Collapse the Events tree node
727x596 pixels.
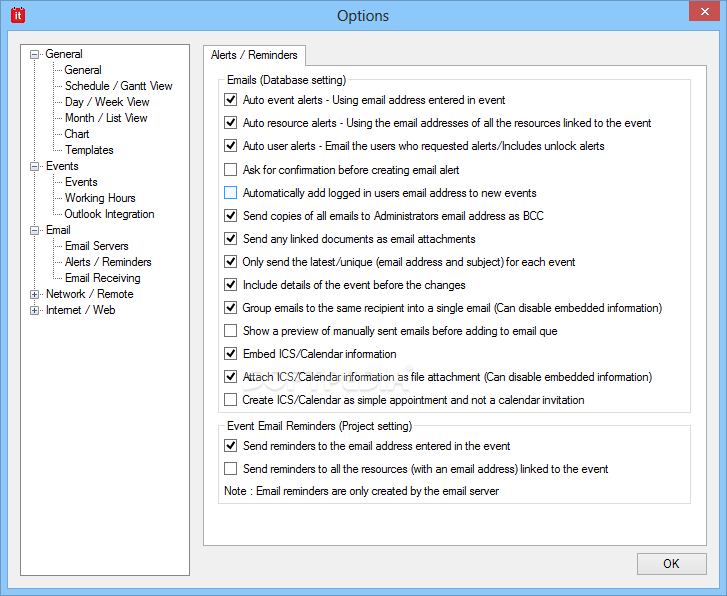click(34, 167)
